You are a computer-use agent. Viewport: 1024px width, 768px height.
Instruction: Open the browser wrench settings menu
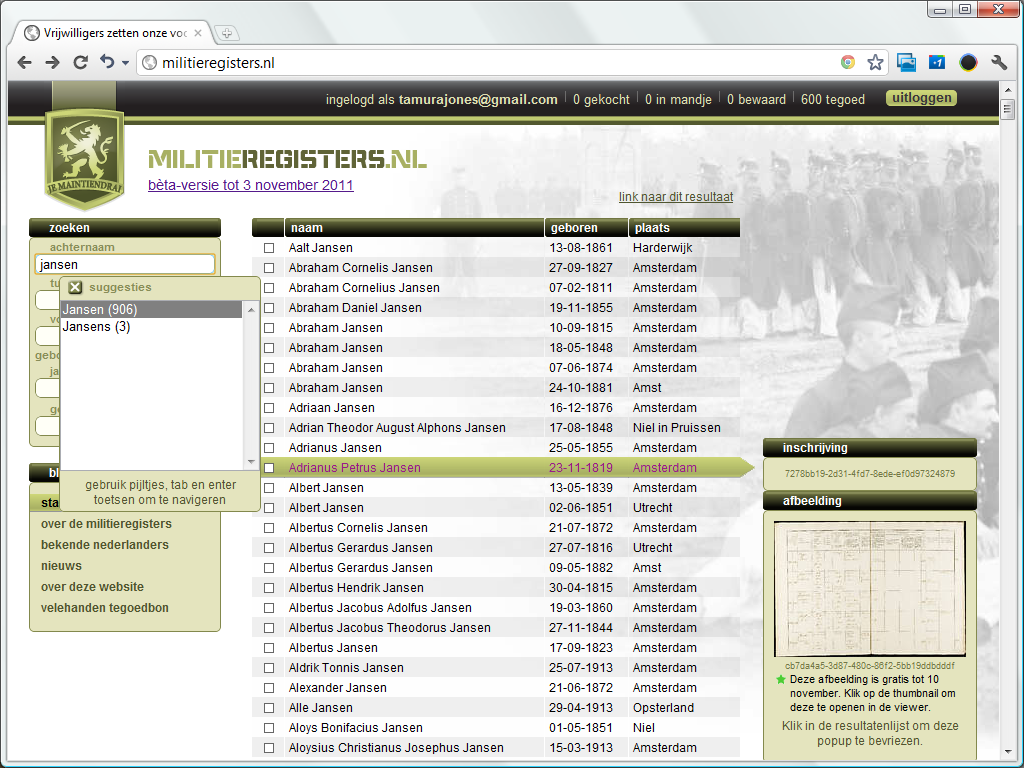(x=999, y=62)
